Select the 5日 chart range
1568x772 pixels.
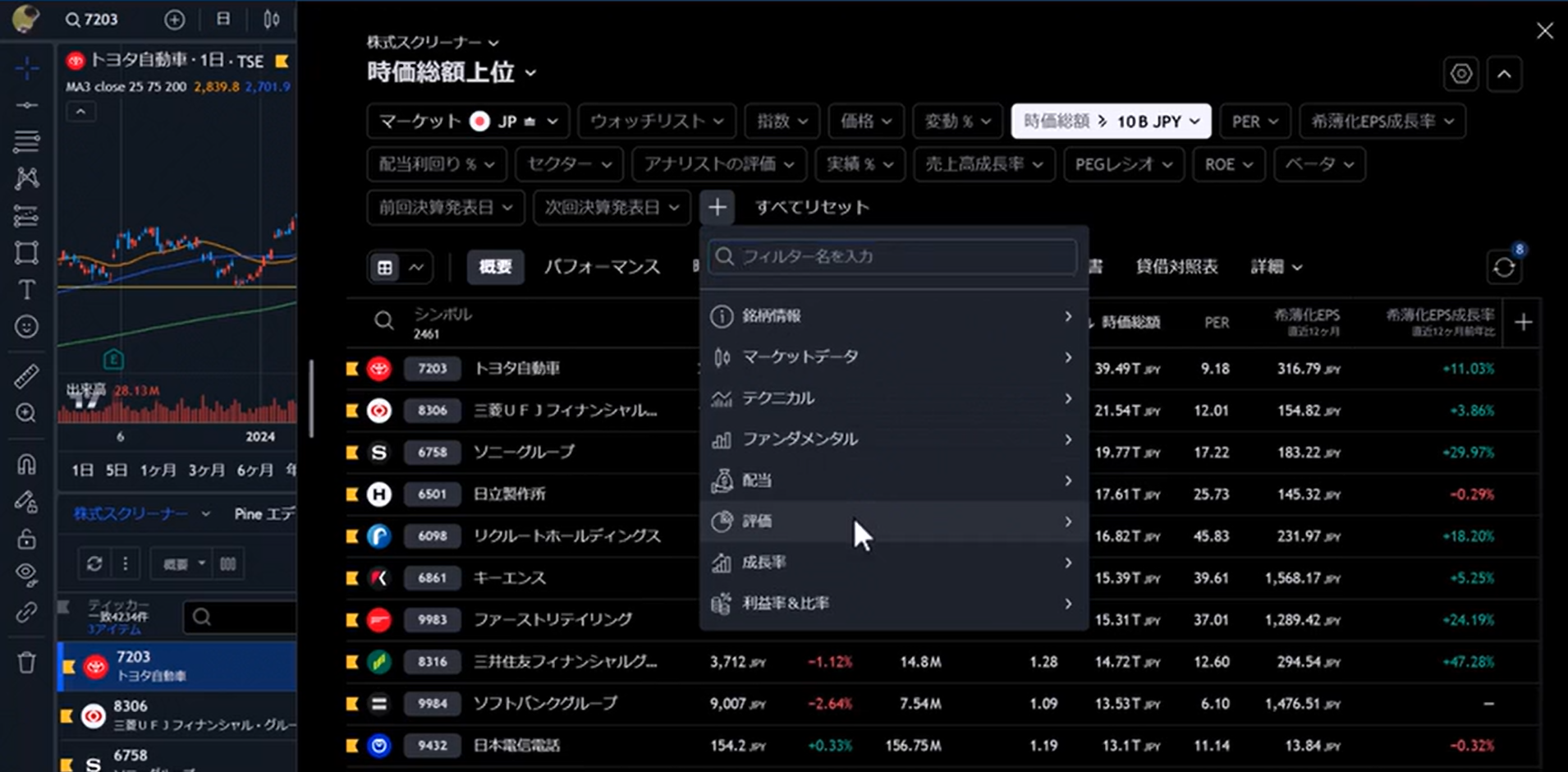tap(117, 471)
